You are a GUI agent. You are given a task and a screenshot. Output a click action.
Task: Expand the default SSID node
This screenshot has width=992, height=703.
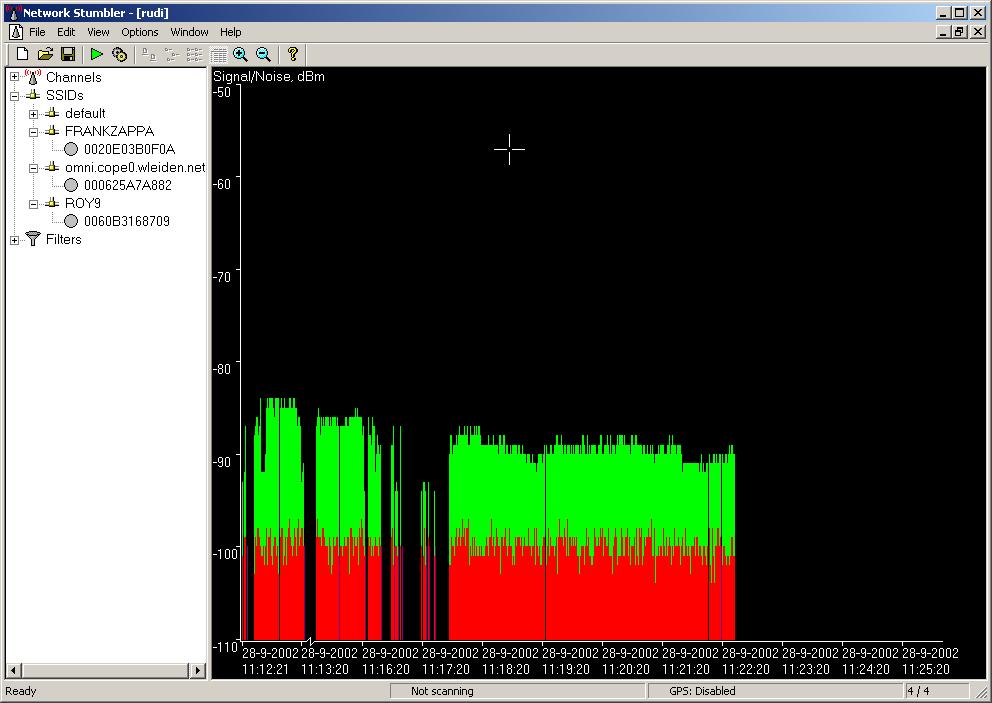33,113
